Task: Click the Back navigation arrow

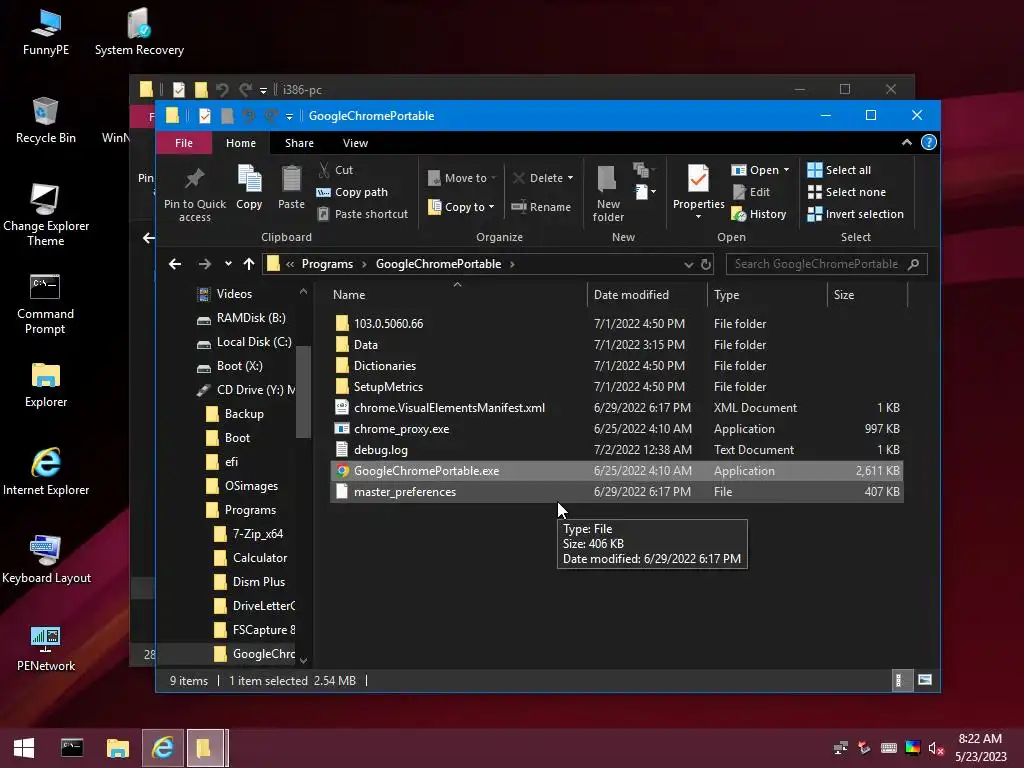Action: [x=175, y=264]
